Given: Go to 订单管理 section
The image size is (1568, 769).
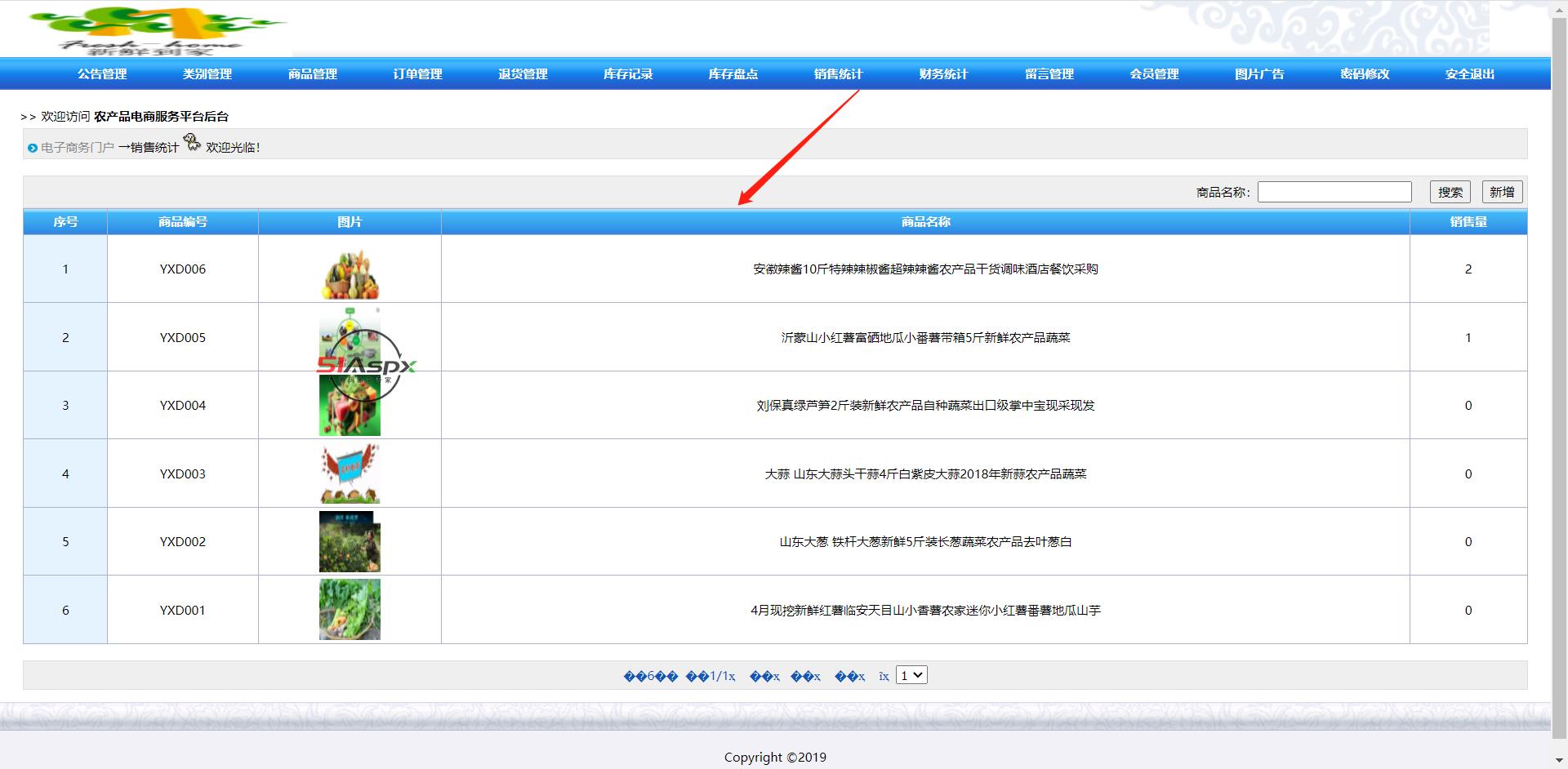Looking at the screenshot, I should pos(417,74).
